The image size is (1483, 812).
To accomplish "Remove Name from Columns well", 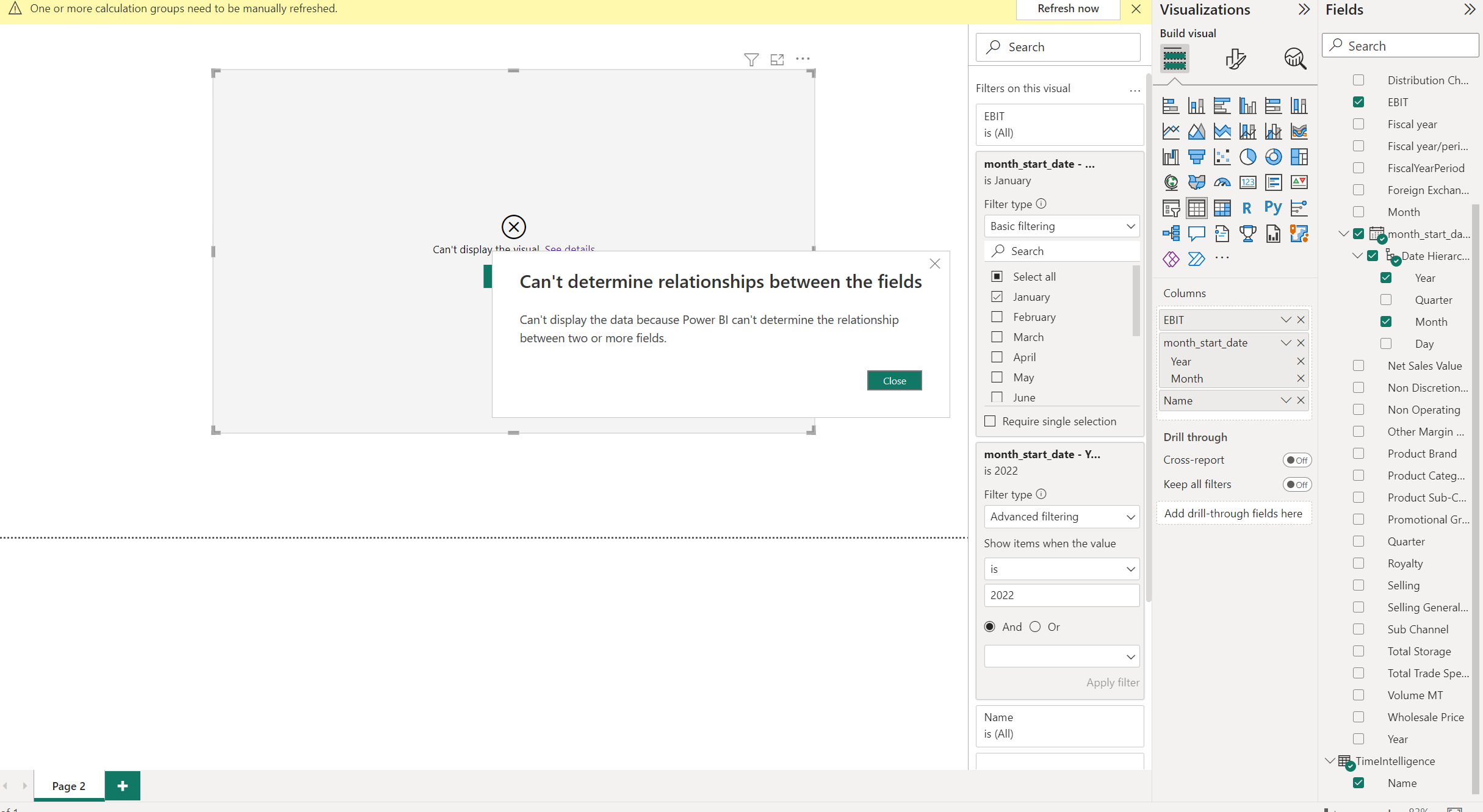I will 1301,401.
